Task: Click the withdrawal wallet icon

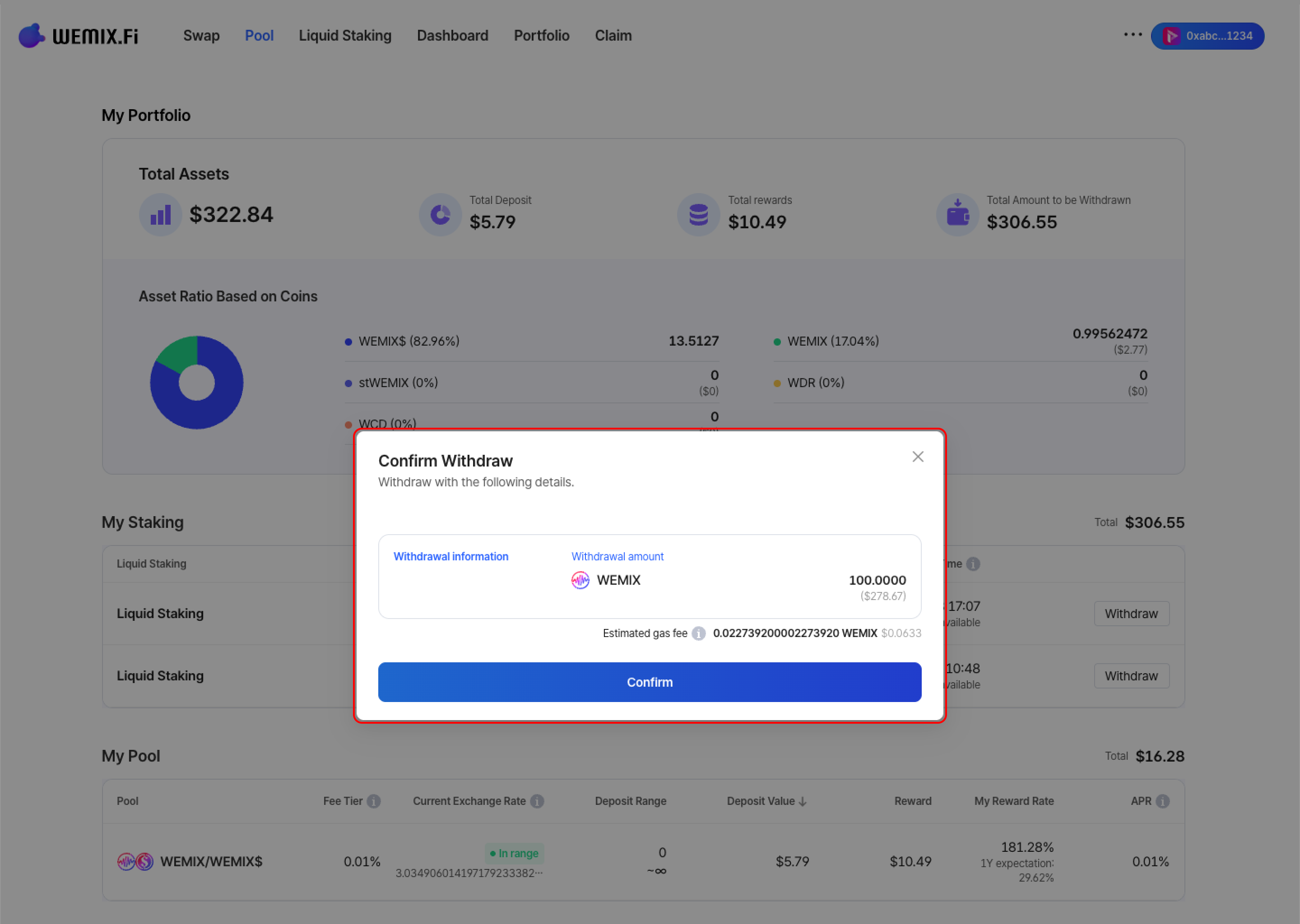Action: [957, 215]
